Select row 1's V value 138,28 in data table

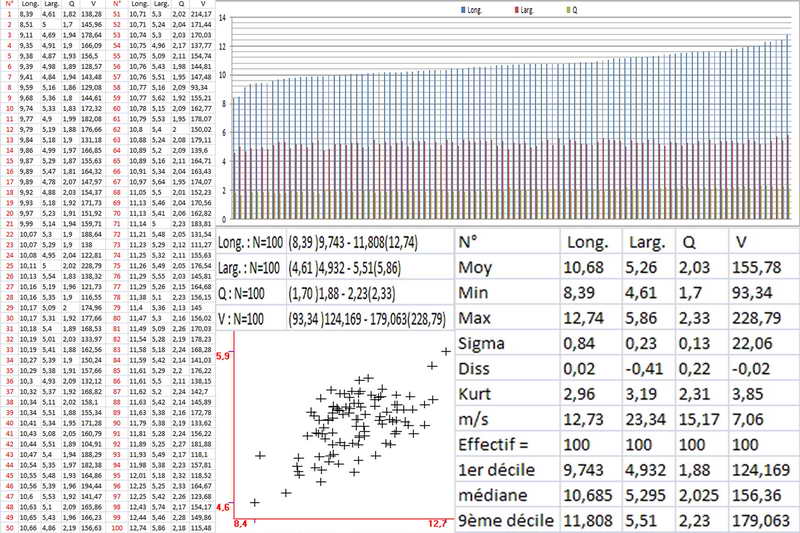pyautogui.click(x=91, y=14)
